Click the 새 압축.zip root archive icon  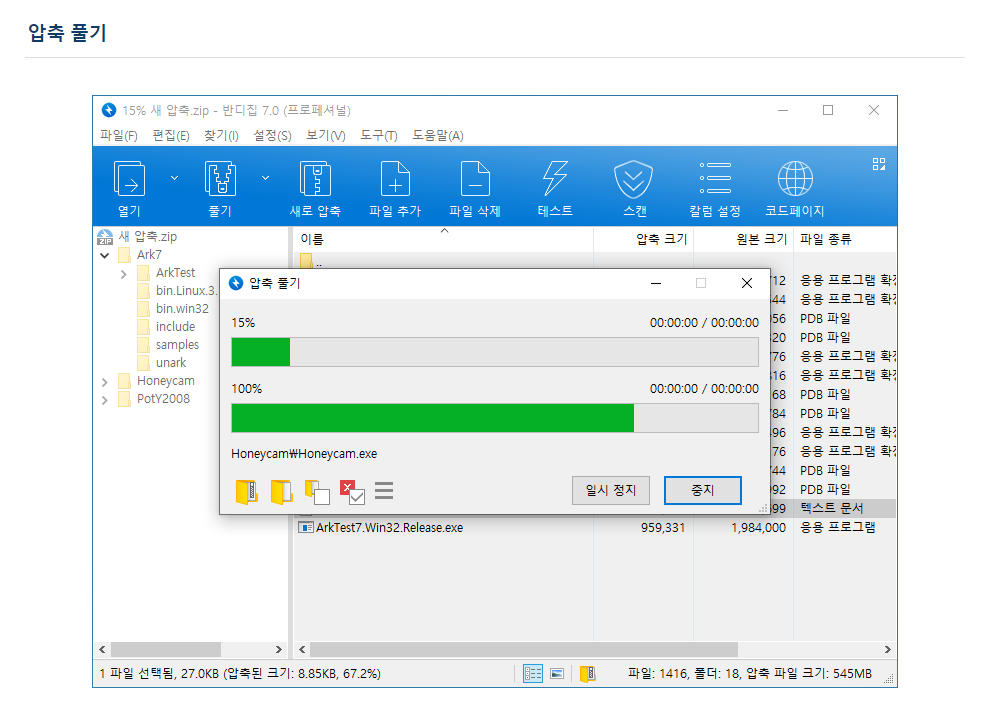pos(105,237)
